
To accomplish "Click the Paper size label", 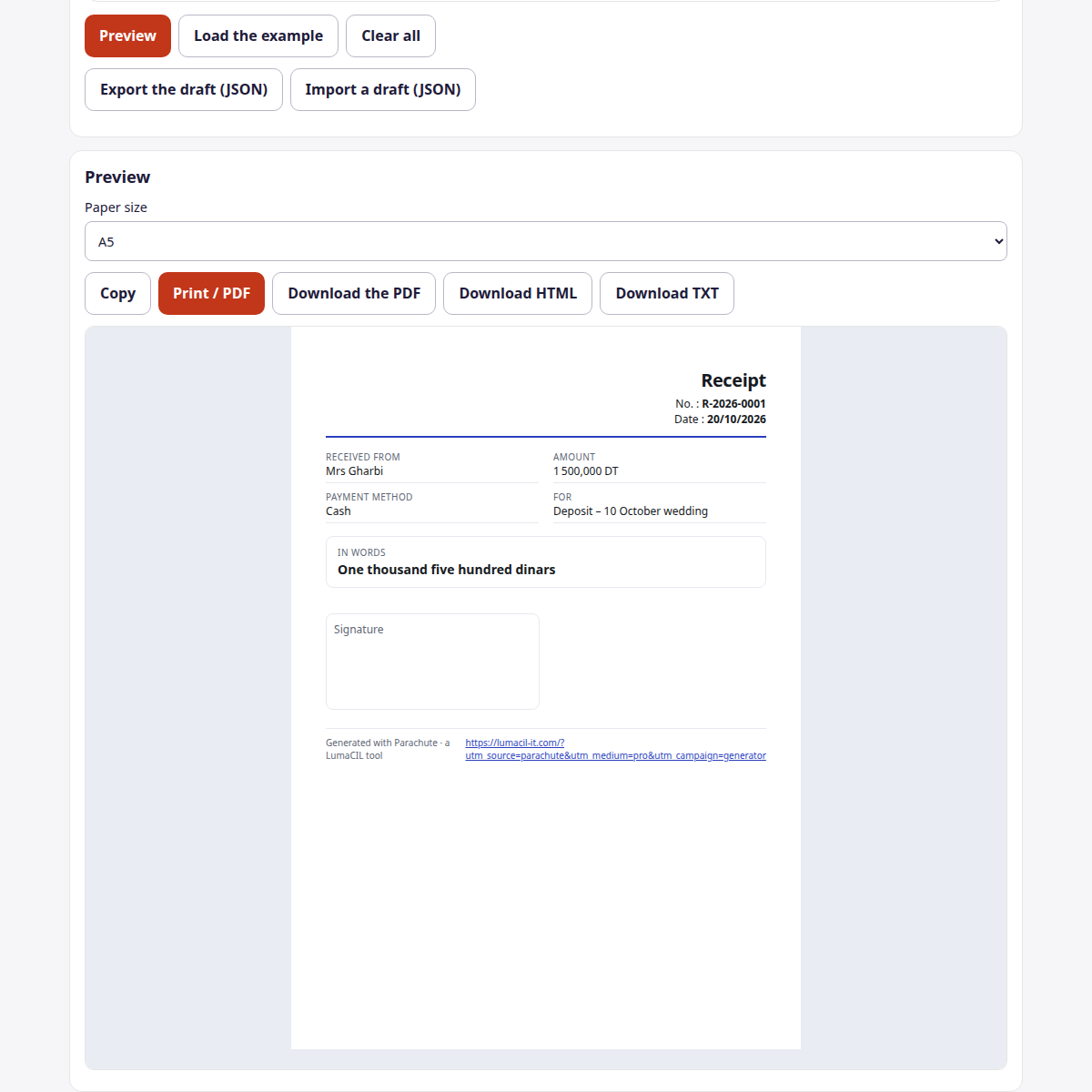I will point(116,207).
